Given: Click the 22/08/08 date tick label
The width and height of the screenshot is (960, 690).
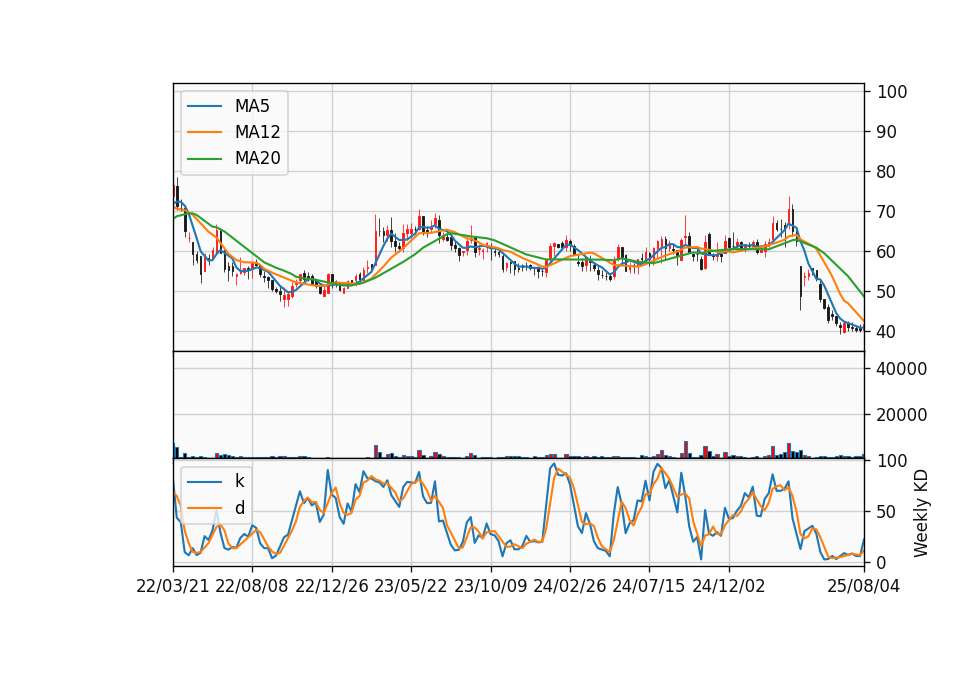Looking at the screenshot, I should point(252,587).
